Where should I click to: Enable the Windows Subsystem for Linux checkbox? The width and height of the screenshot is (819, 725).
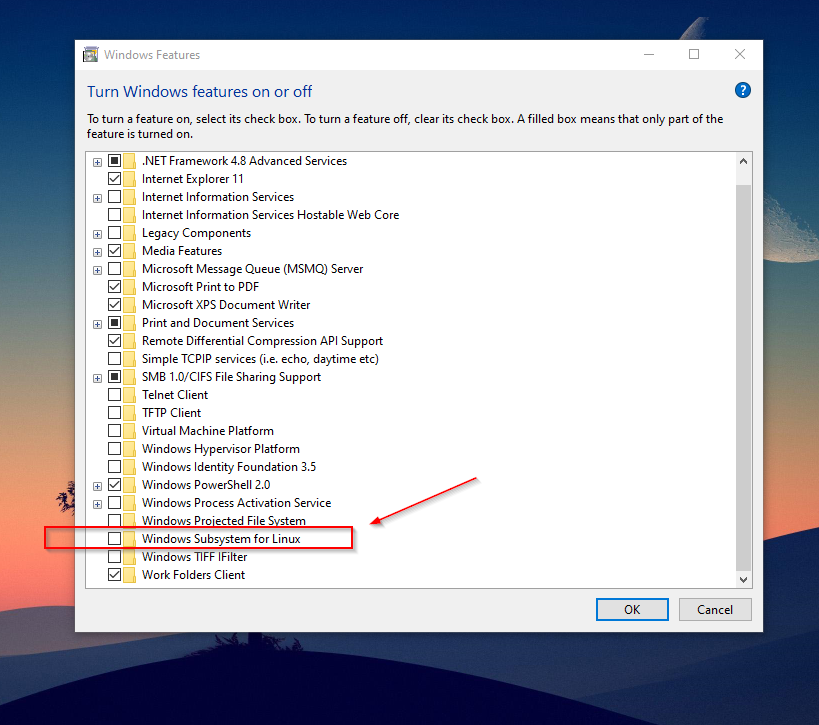[x=114, y=539]
